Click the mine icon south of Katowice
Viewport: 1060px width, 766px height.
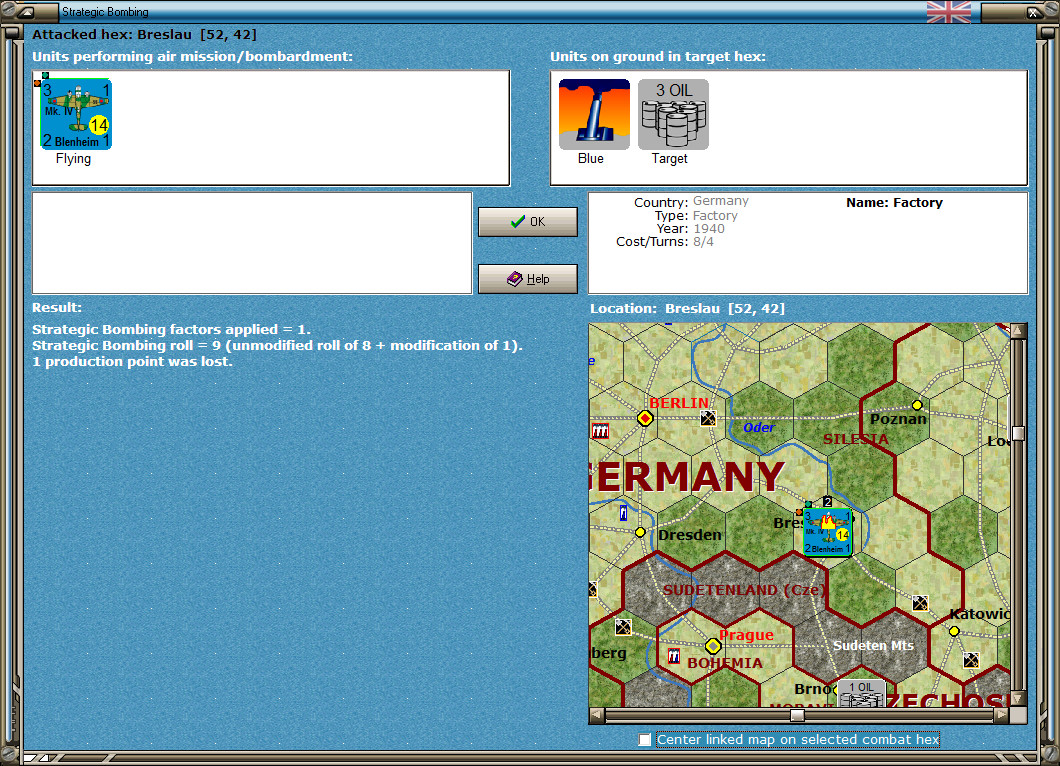point(971,660)
